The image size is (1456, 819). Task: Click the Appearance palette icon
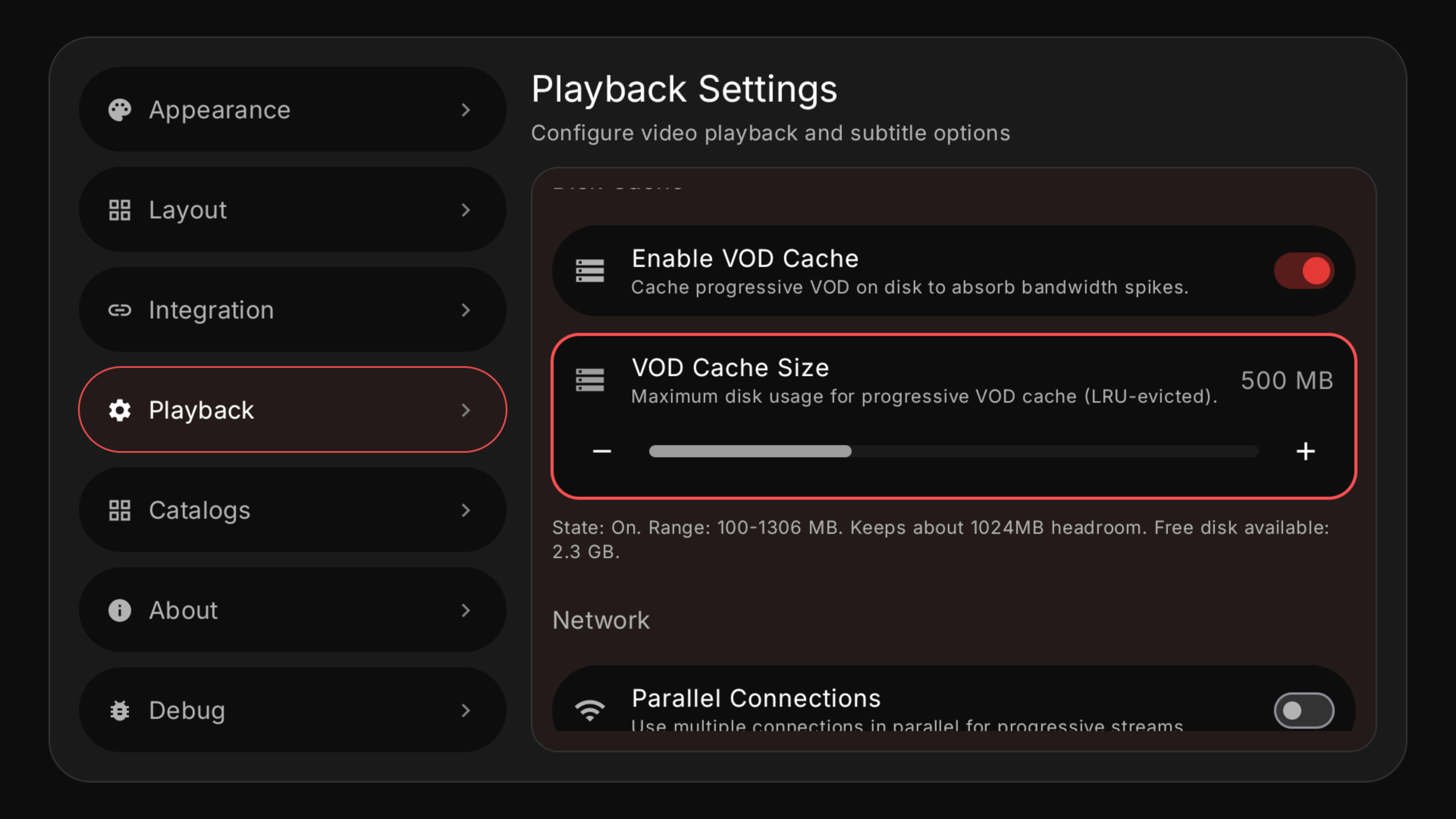(120, 110)
